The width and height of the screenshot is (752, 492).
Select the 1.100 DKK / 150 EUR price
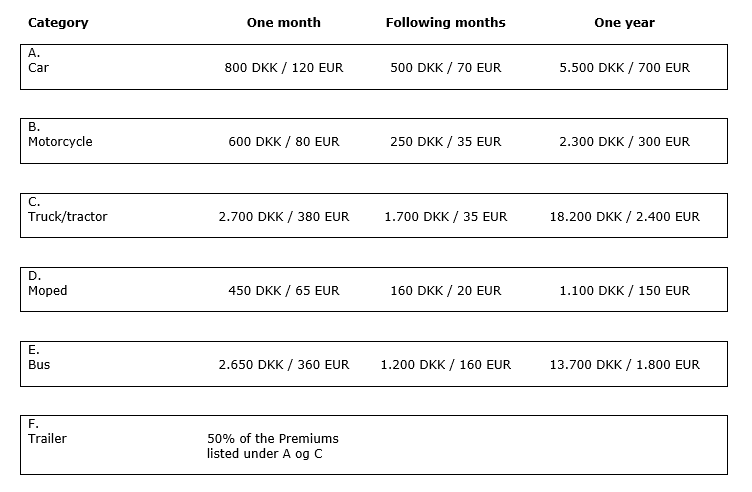624,291
